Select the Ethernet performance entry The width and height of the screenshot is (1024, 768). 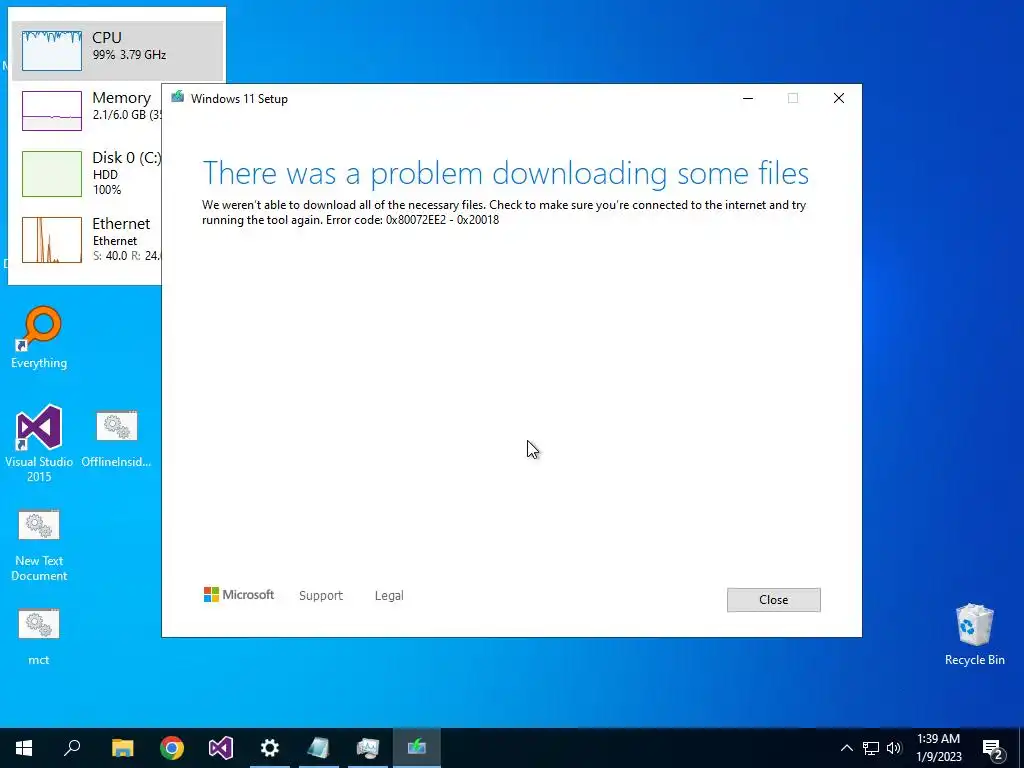coord(87,240)
